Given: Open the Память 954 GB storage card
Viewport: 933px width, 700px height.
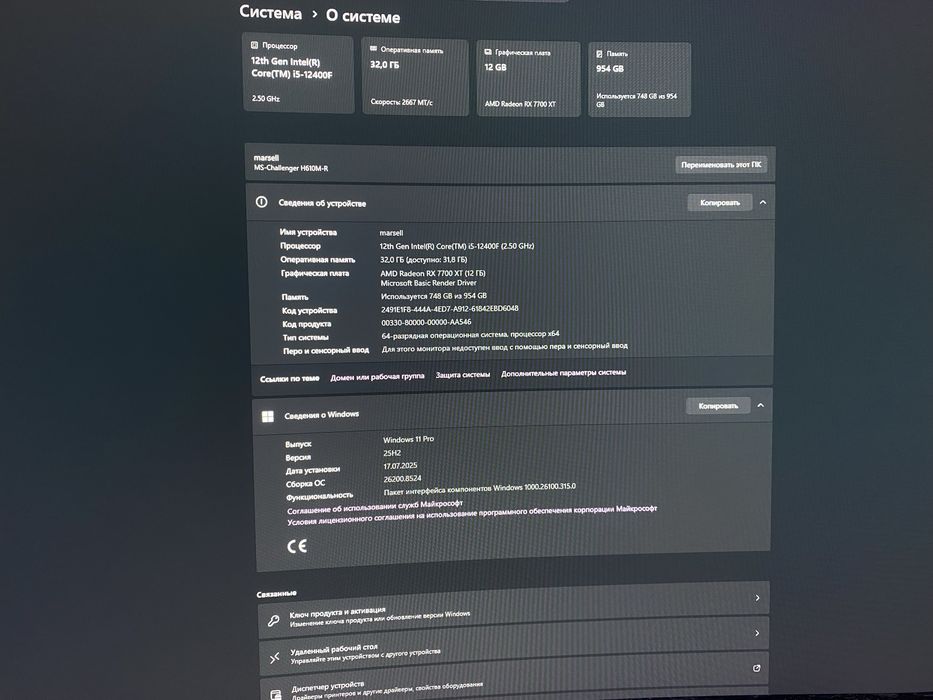Looking at the screenshot, I should [x=639, y=80].
